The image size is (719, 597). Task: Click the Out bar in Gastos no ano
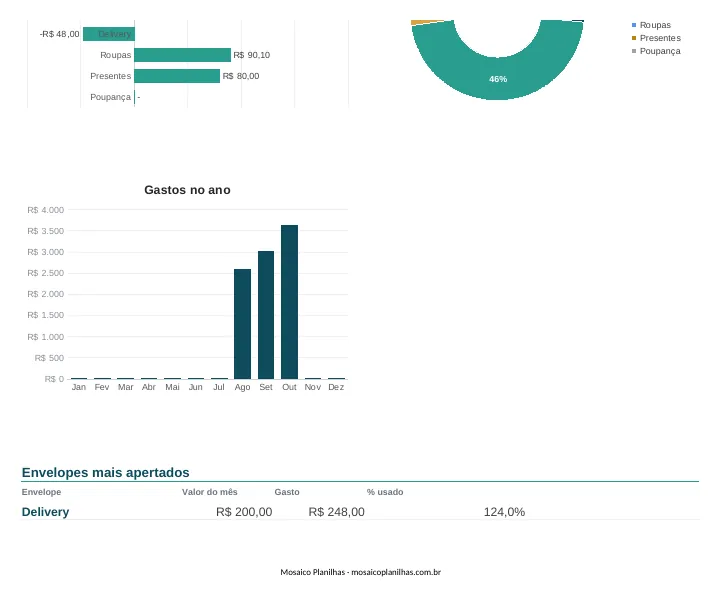pos(289,302)
